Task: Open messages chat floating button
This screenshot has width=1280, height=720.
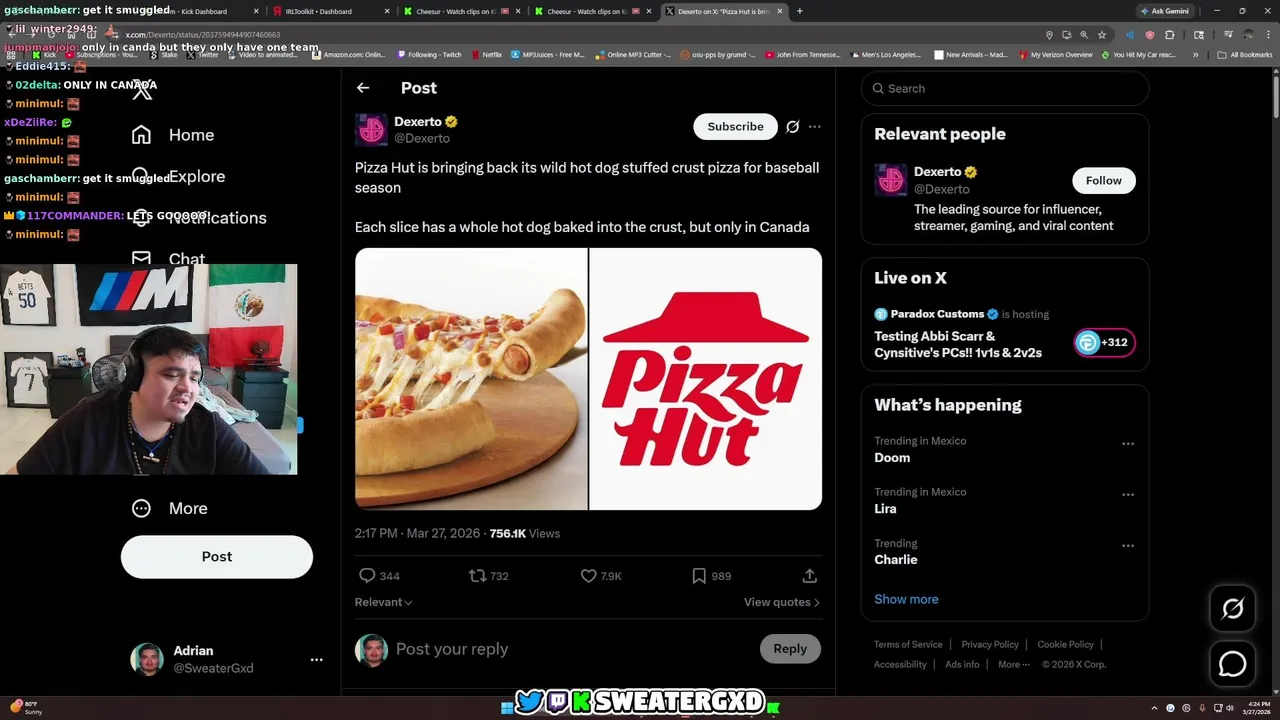Action: click(x=1232, y=663)
